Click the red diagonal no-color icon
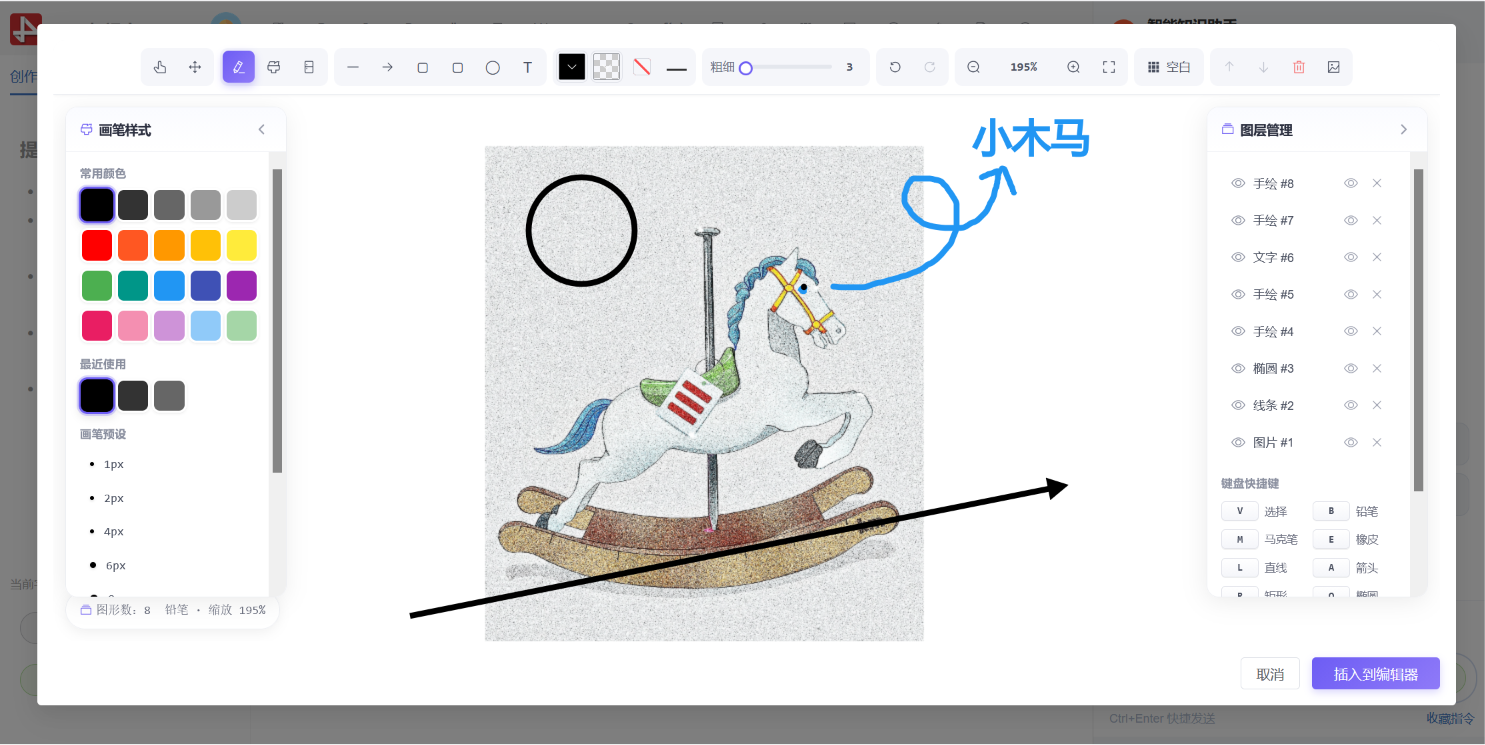Screen dimensions: 1485x745 coord(642,67)
